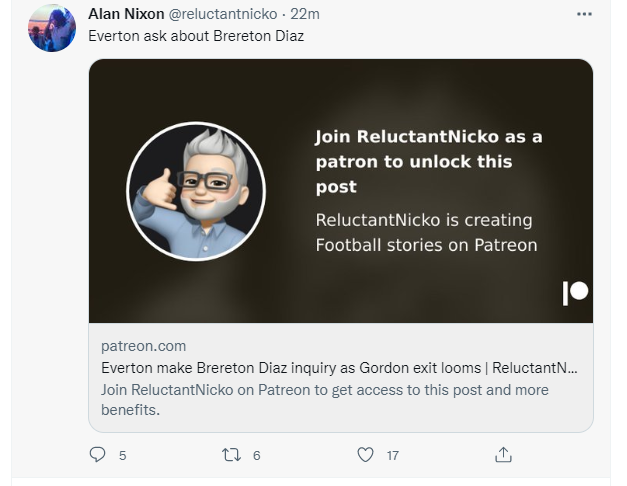This screenshot has height=486, width=627.
Task: Open the share tweet icon
Action: click(503, 455)
